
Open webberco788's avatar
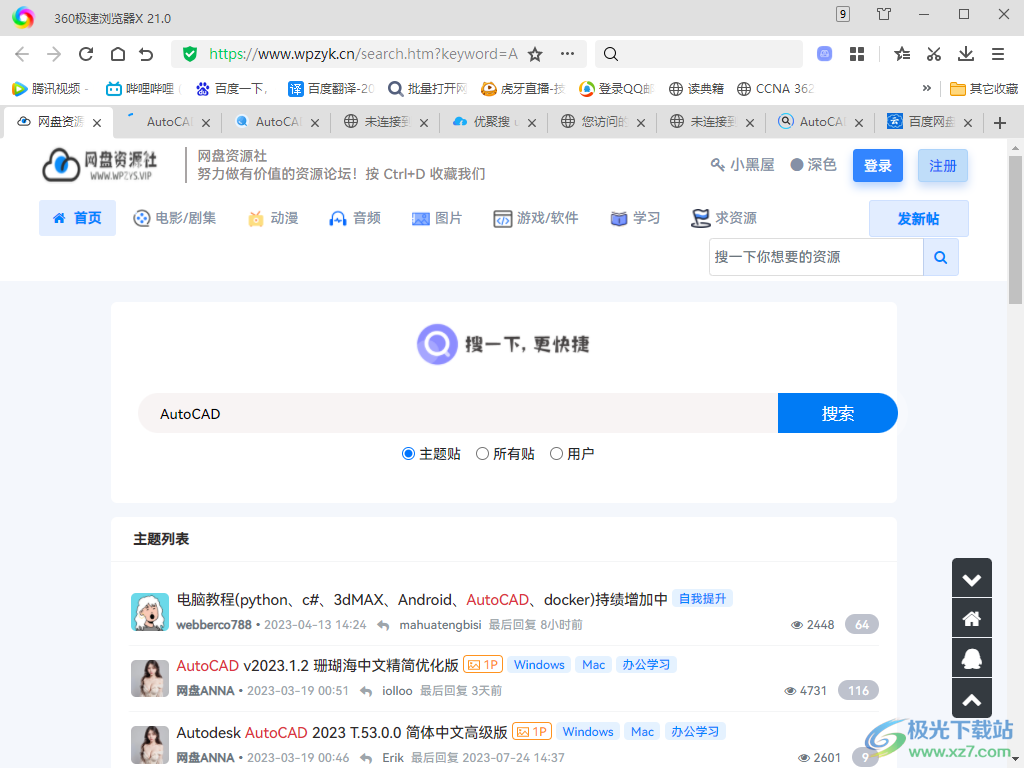pos(150,612)
